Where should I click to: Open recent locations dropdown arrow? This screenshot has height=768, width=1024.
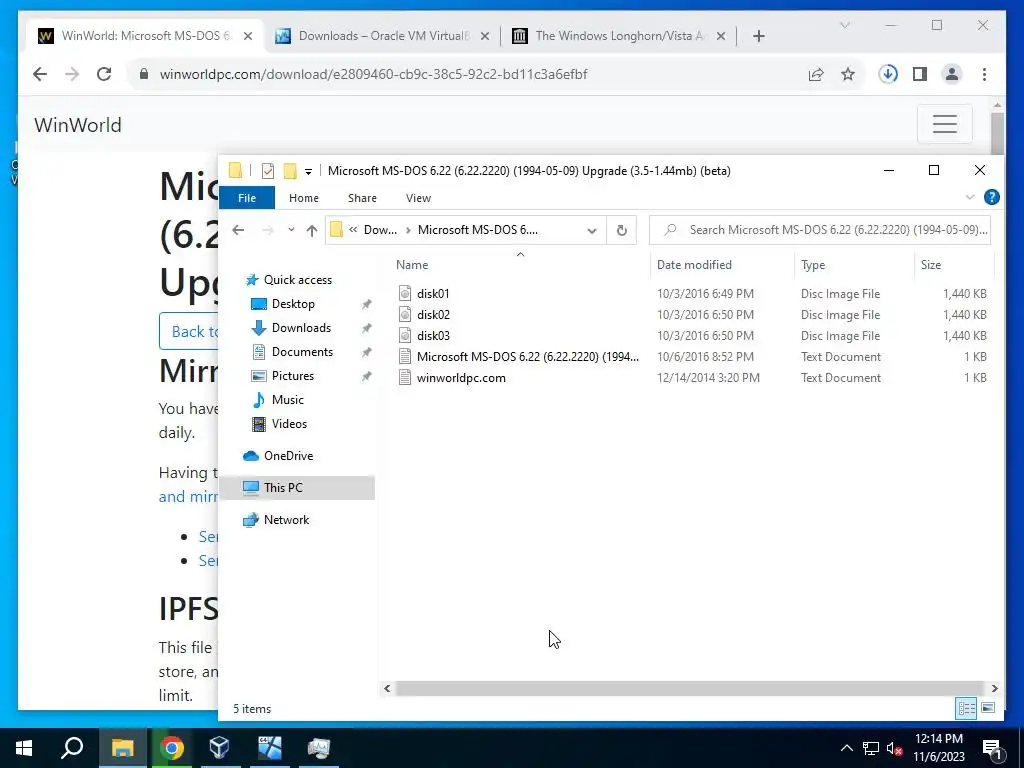291,230
